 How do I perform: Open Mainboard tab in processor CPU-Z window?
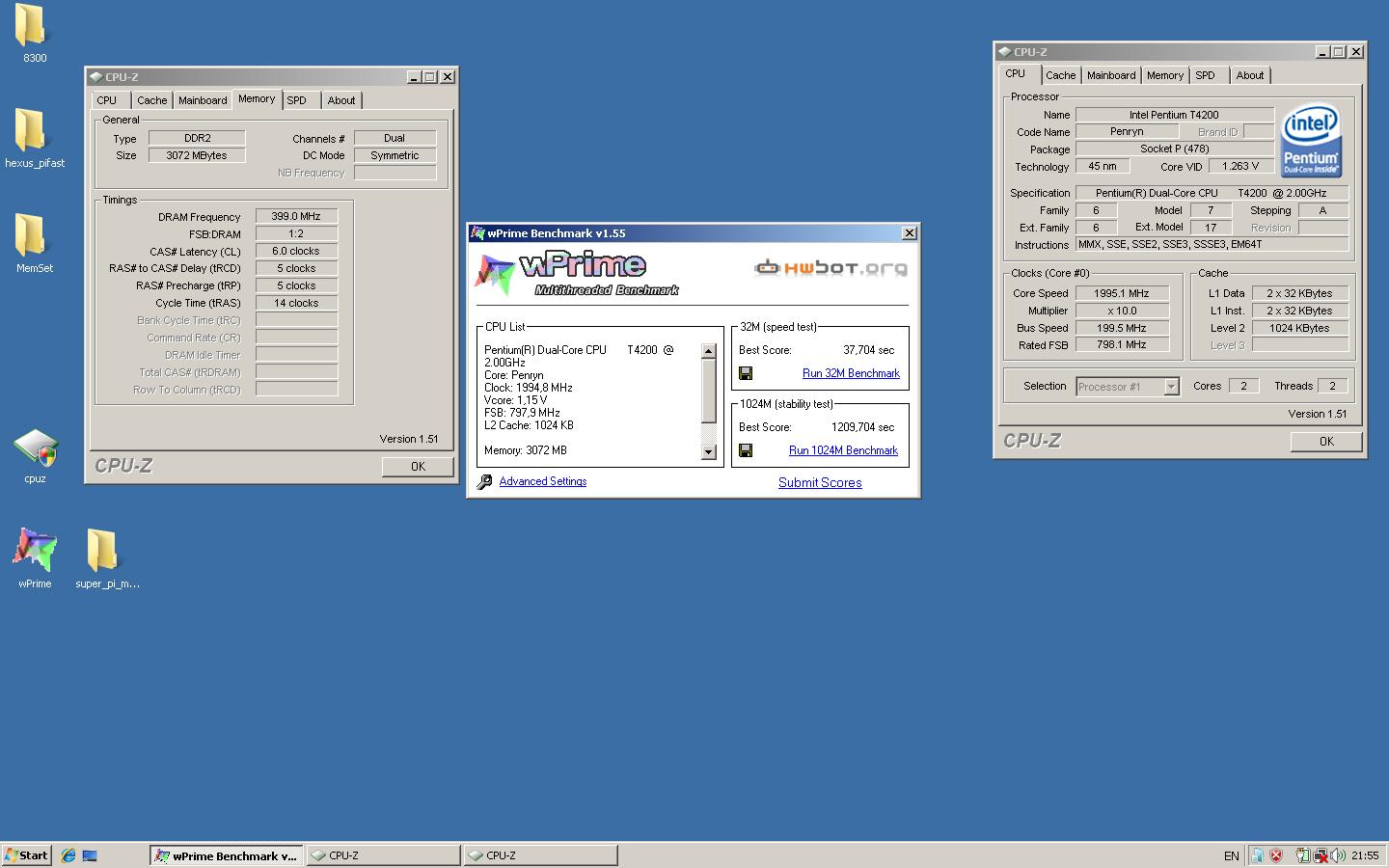pyautogui.click(x=1111, y=75)
